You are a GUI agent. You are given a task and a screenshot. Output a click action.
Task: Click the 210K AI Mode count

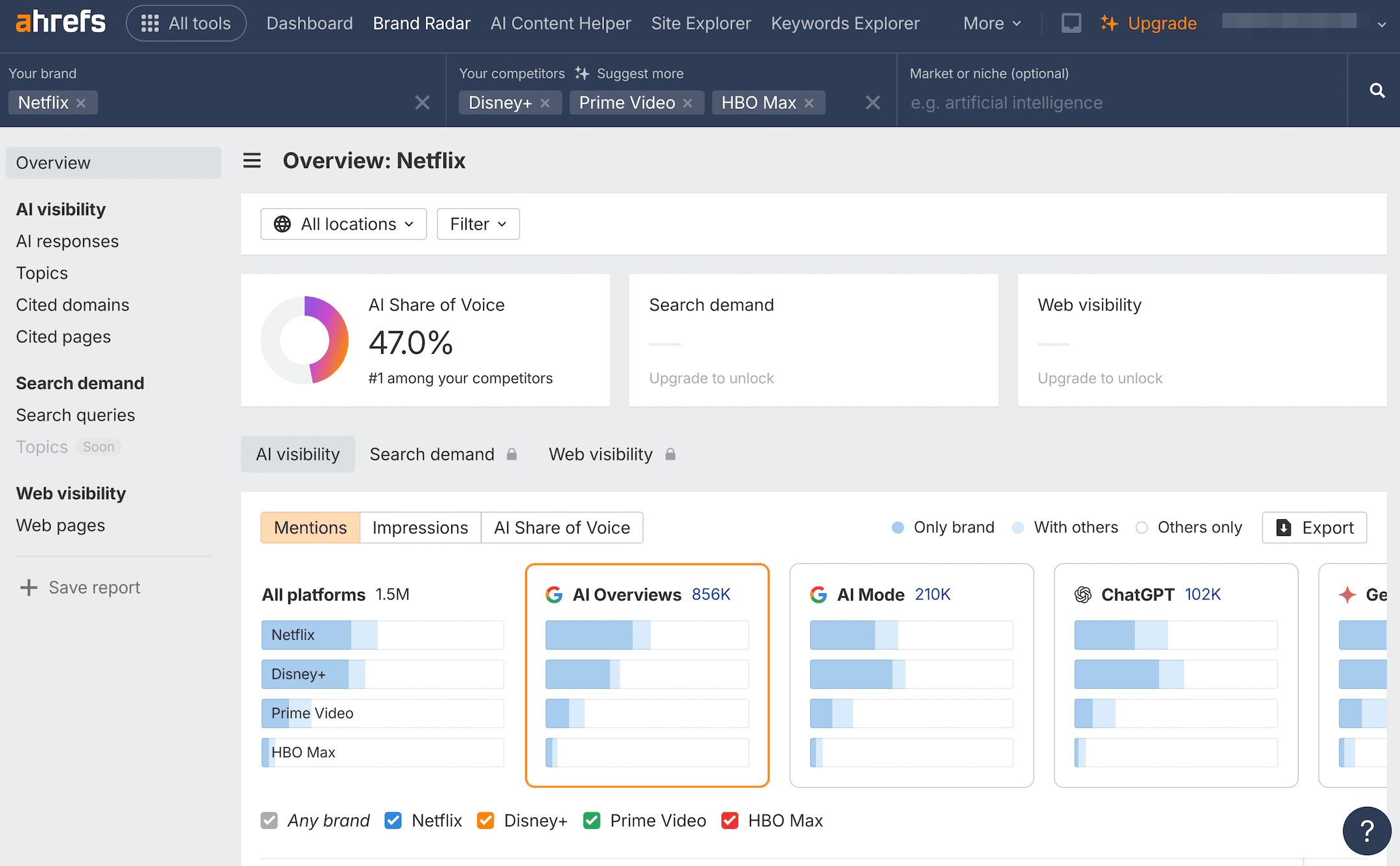pos(933,594)
